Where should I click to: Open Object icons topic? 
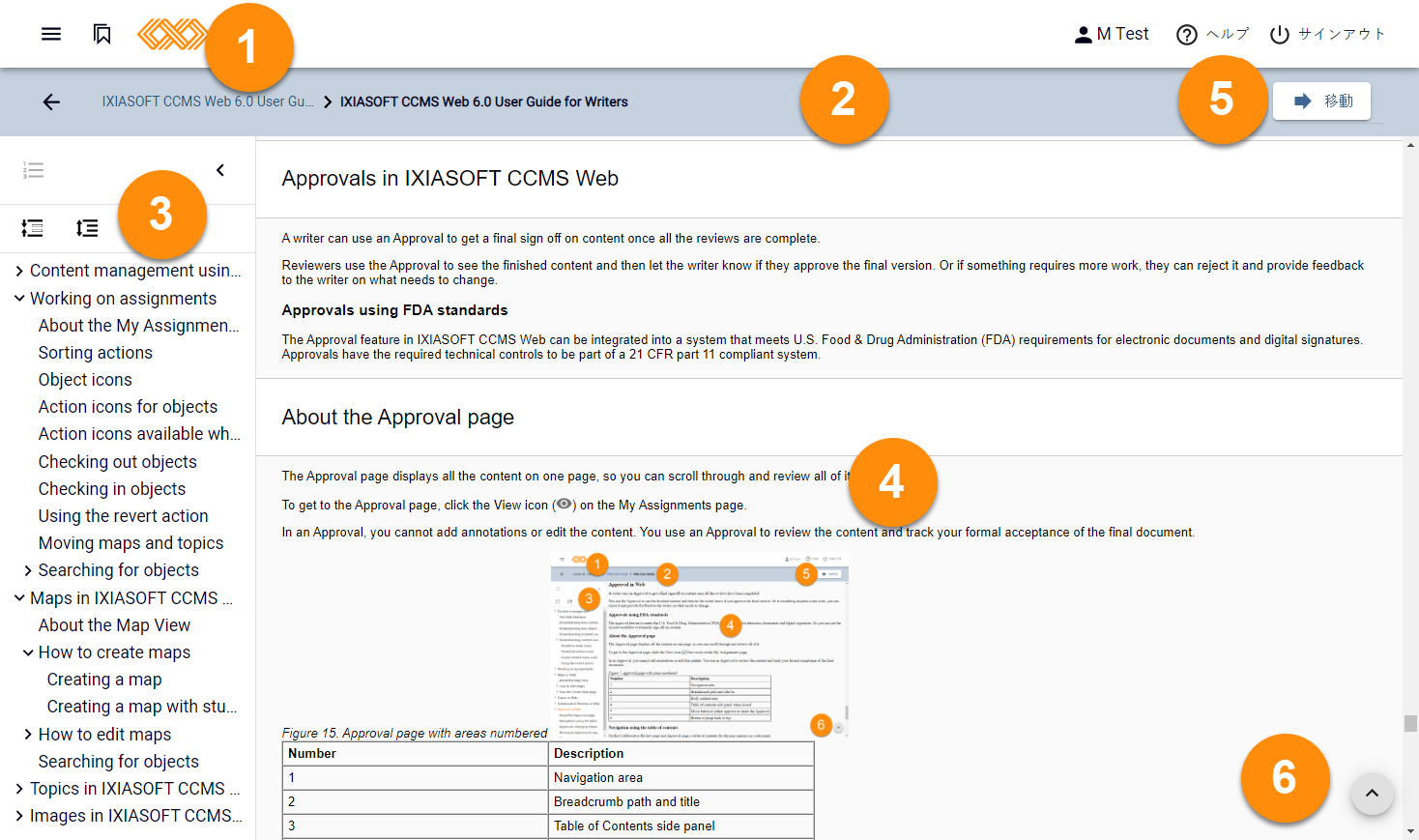tap(85, 380)
